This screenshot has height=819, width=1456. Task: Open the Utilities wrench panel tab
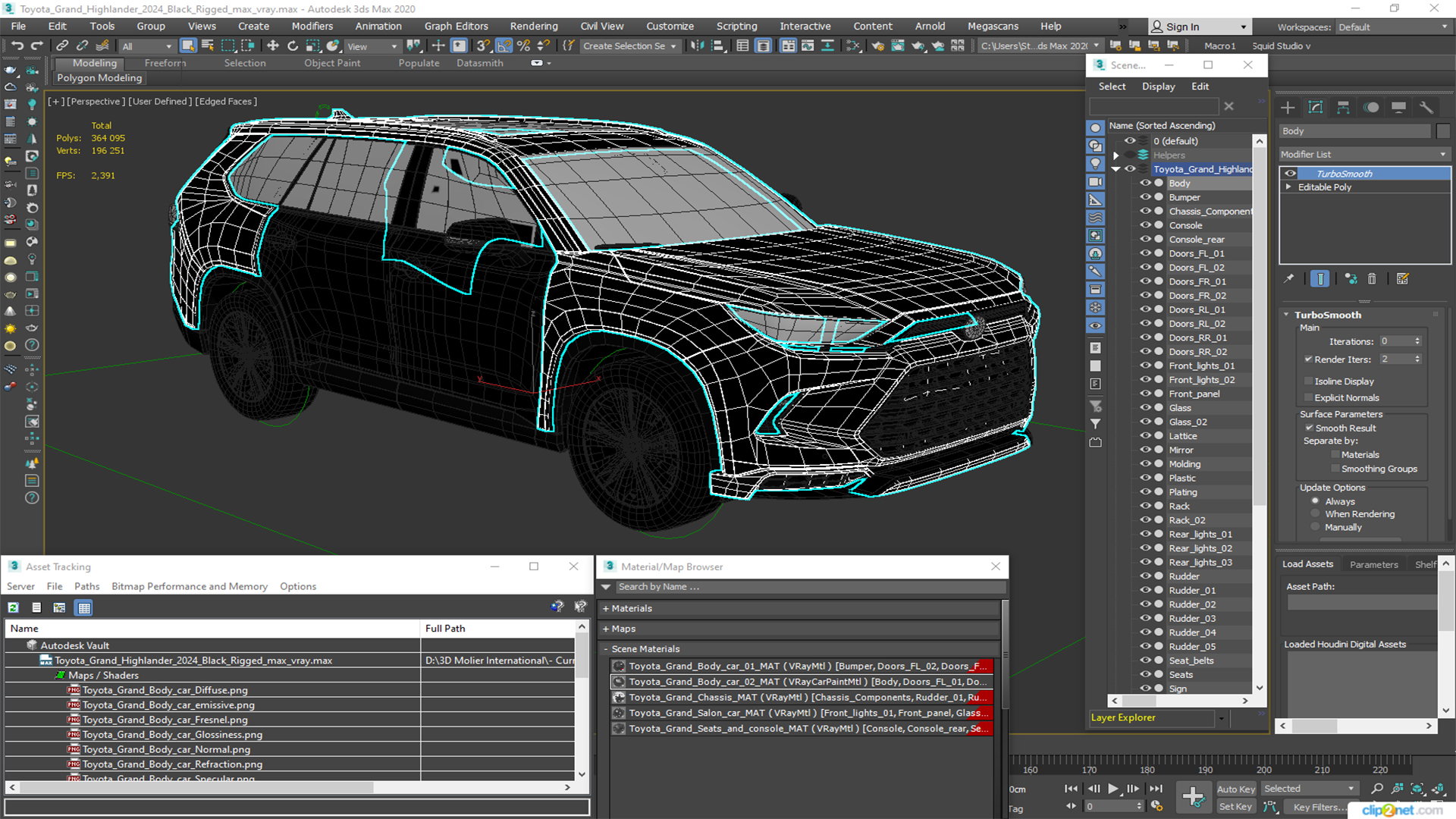pos(1426,108)
